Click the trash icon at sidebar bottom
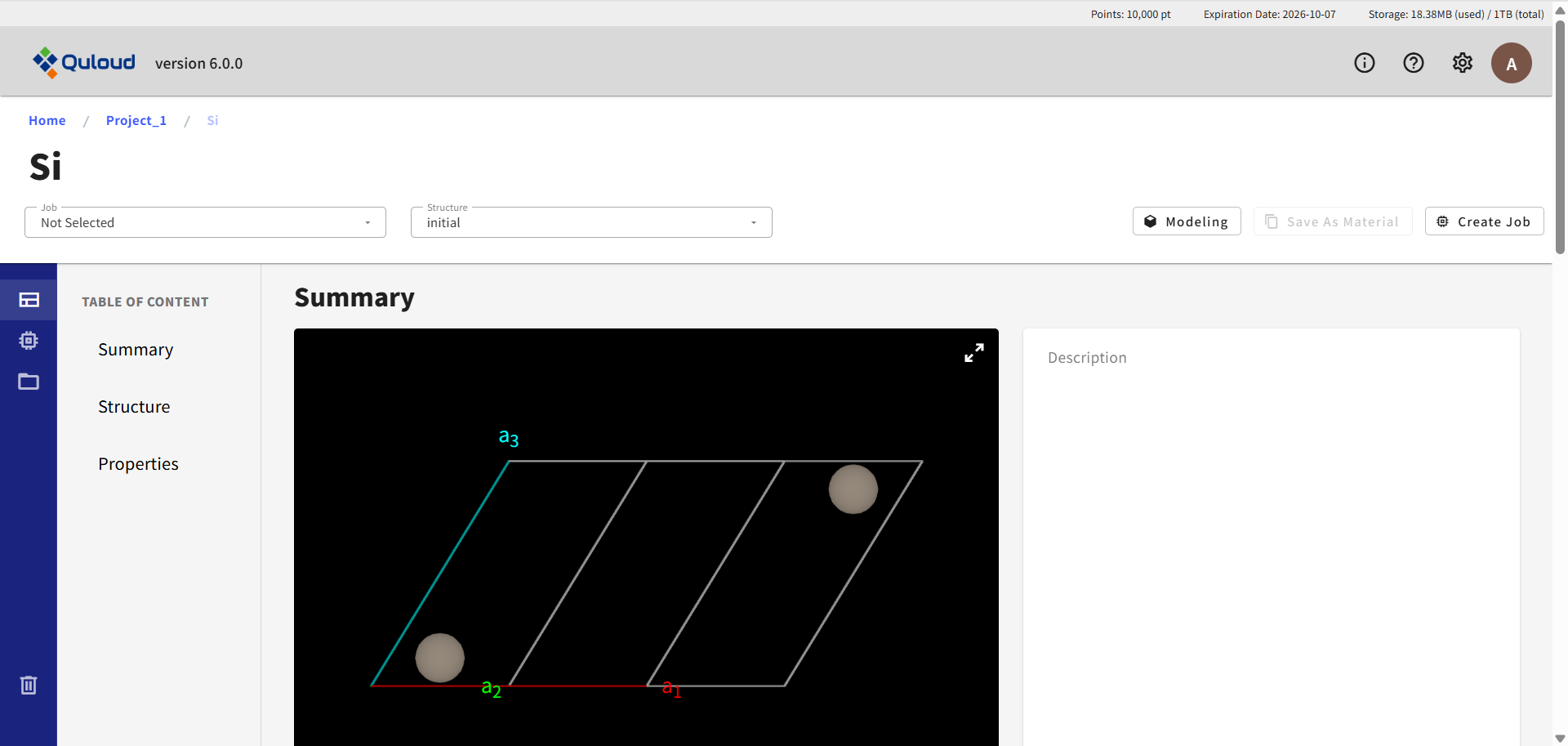 pos(29,685)
